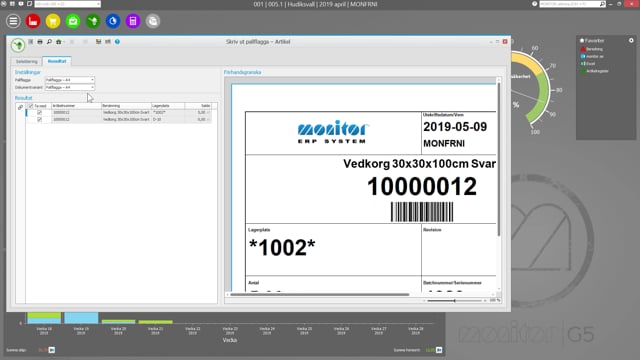Open the red Manufacturing module
This screenshot has width=640, height=360.
pyautogui.click(x=33, y=21)
